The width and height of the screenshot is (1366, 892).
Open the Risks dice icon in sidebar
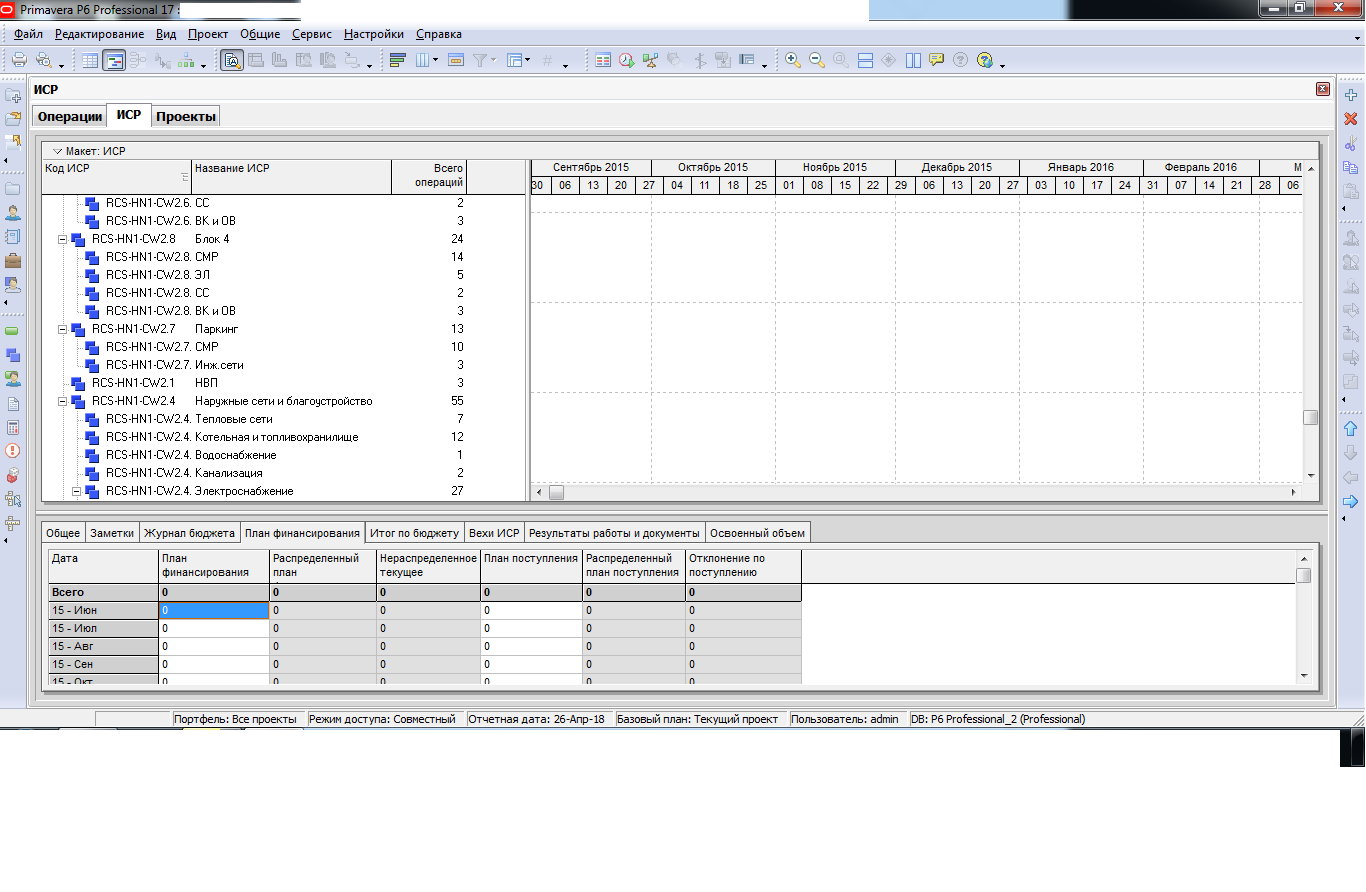[13, 475]
